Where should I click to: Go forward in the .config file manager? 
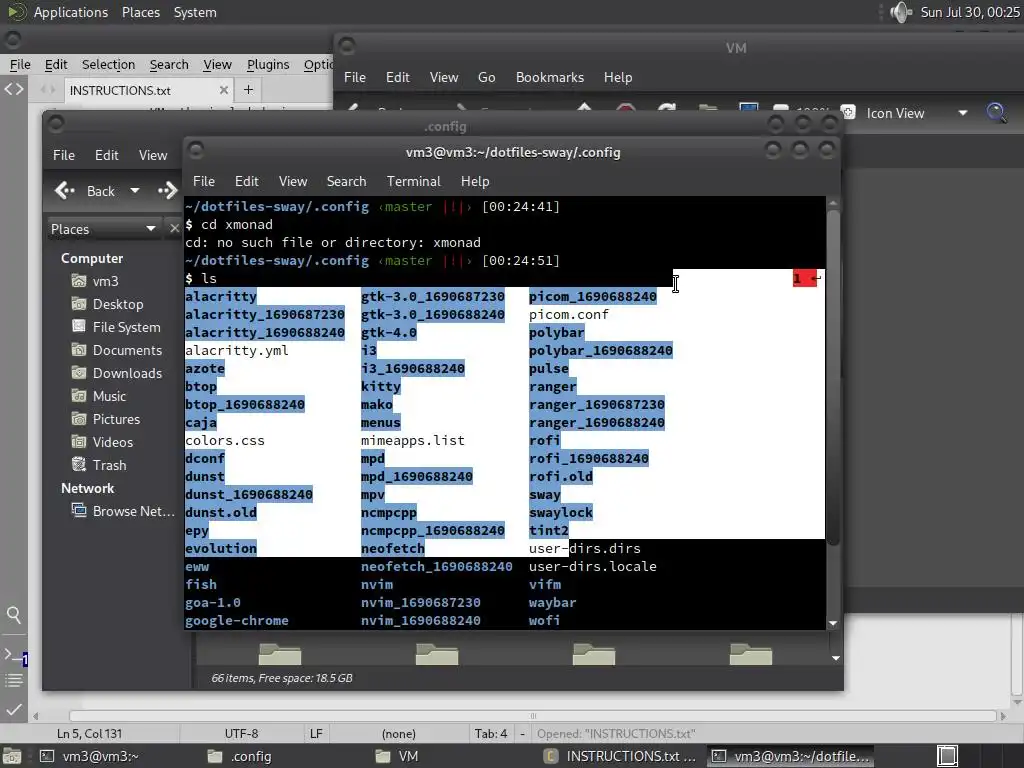(168, 191)
